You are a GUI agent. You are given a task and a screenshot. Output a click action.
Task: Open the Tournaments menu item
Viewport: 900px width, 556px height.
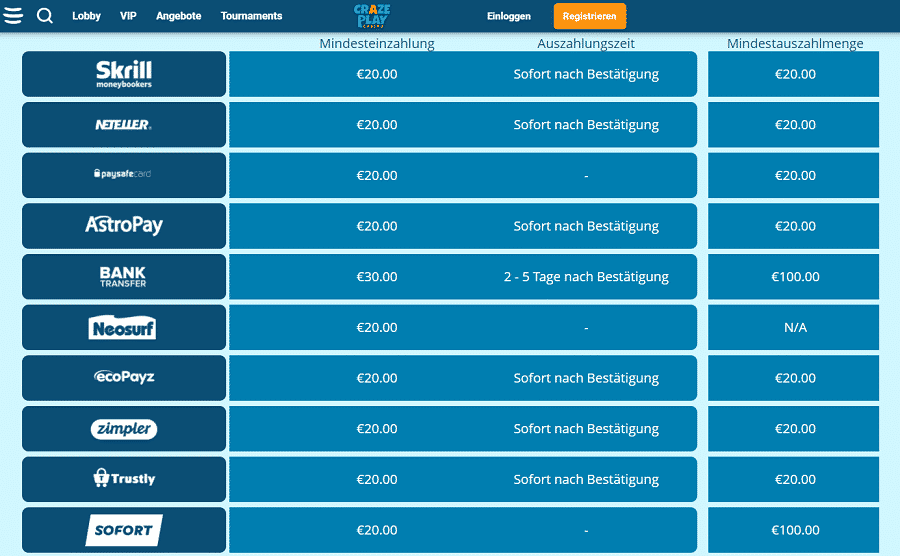(251, 16)
